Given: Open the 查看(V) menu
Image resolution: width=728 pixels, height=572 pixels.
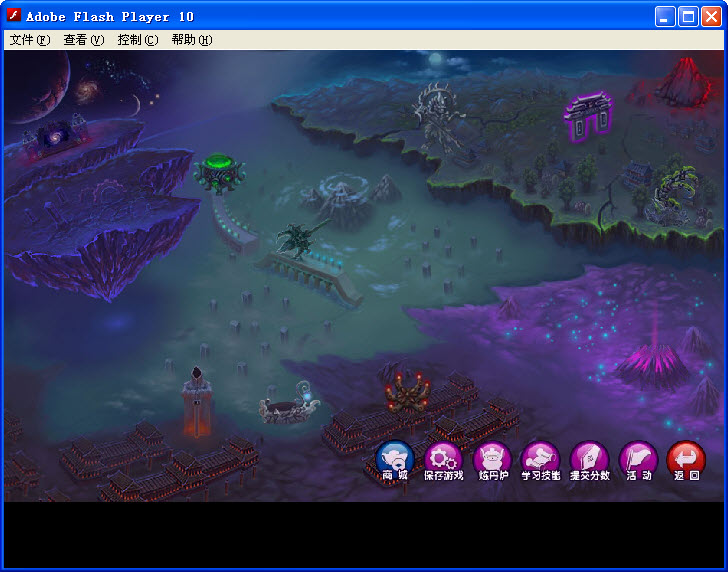Looking at the screenshot, I should coord(84,40).
